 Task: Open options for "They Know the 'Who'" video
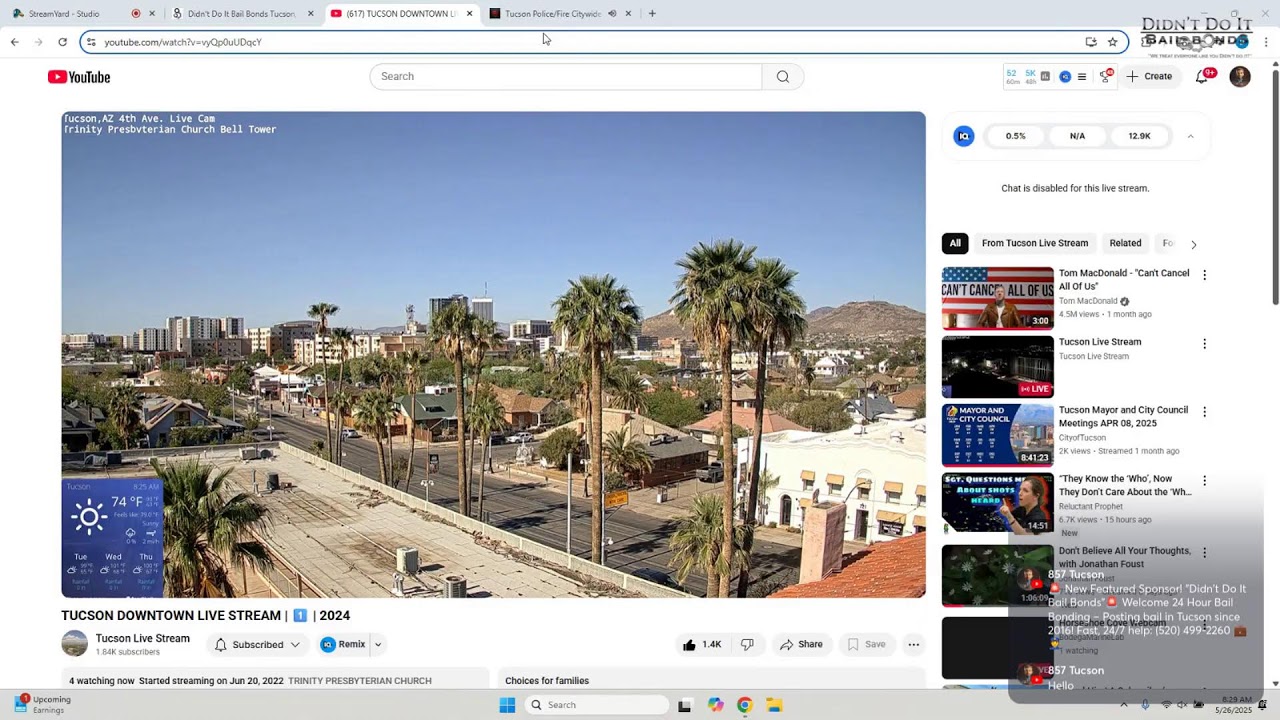(1204, 481)
